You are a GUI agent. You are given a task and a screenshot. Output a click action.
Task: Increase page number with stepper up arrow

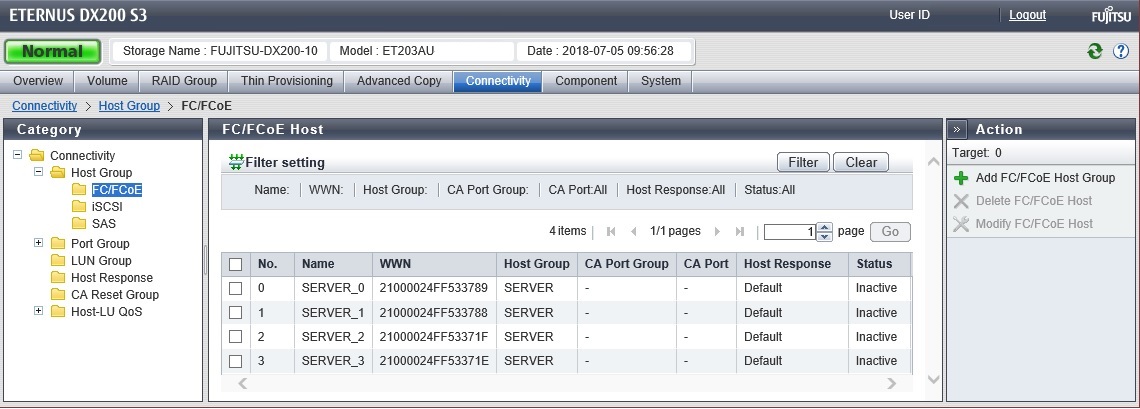(x=824, y=227)
